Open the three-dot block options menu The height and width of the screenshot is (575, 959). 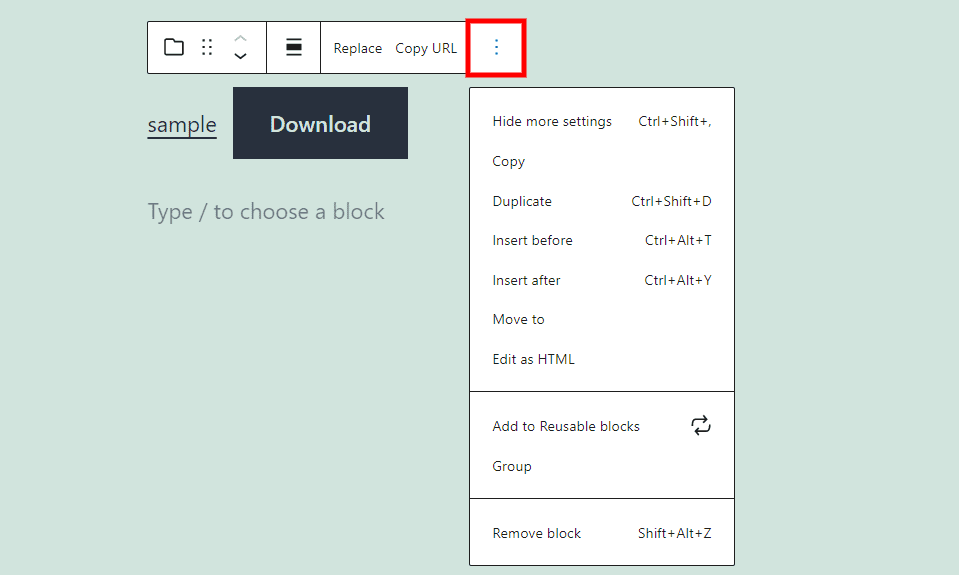click(496, 47)
